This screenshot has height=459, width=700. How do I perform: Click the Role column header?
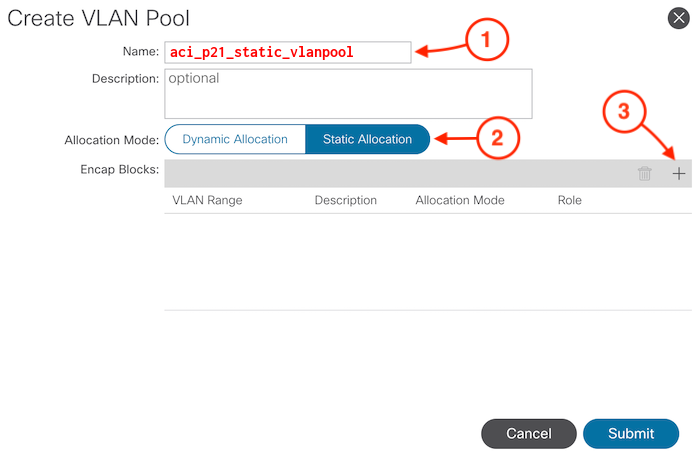pyautogui.click(x=569, y=200)
